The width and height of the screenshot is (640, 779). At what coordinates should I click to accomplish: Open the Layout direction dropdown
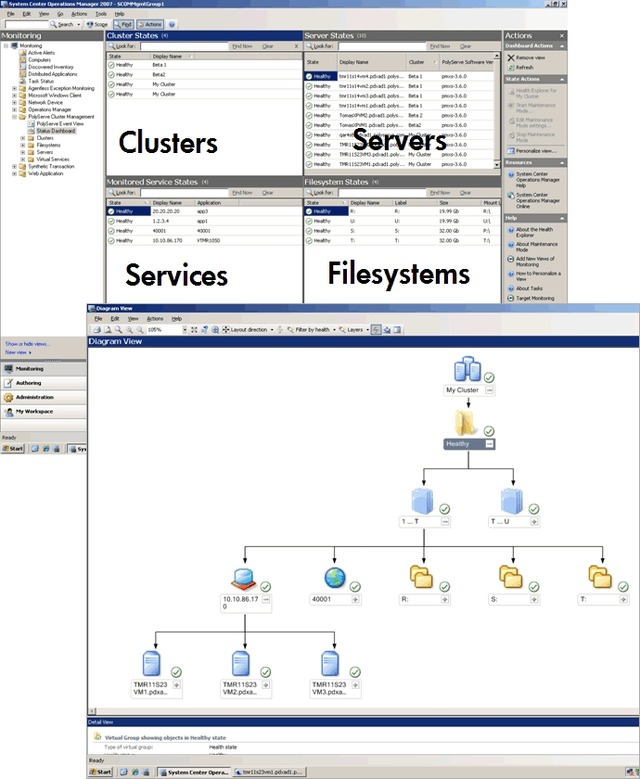(272, 330)
